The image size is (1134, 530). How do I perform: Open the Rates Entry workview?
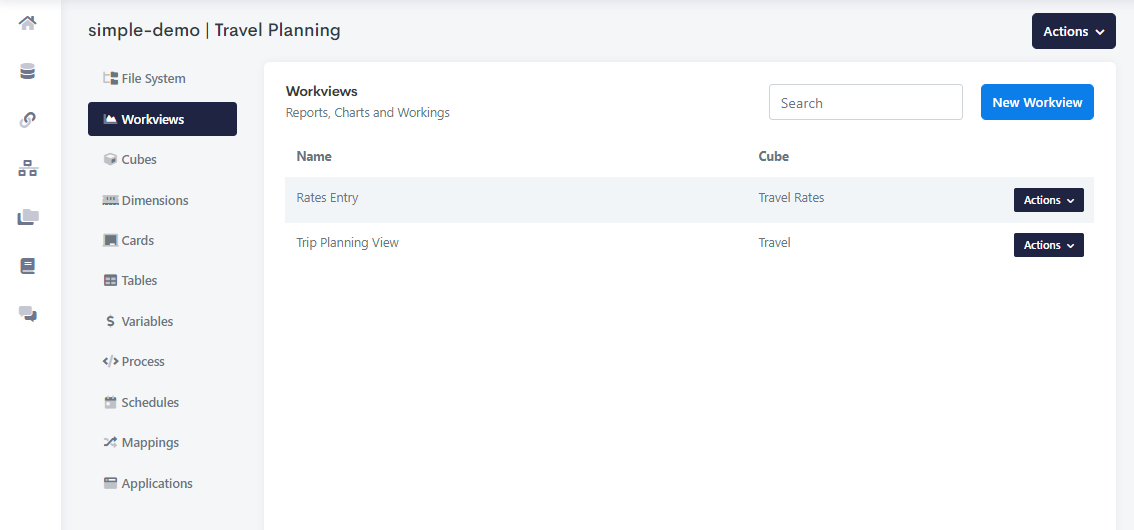(x=327, y=198)
